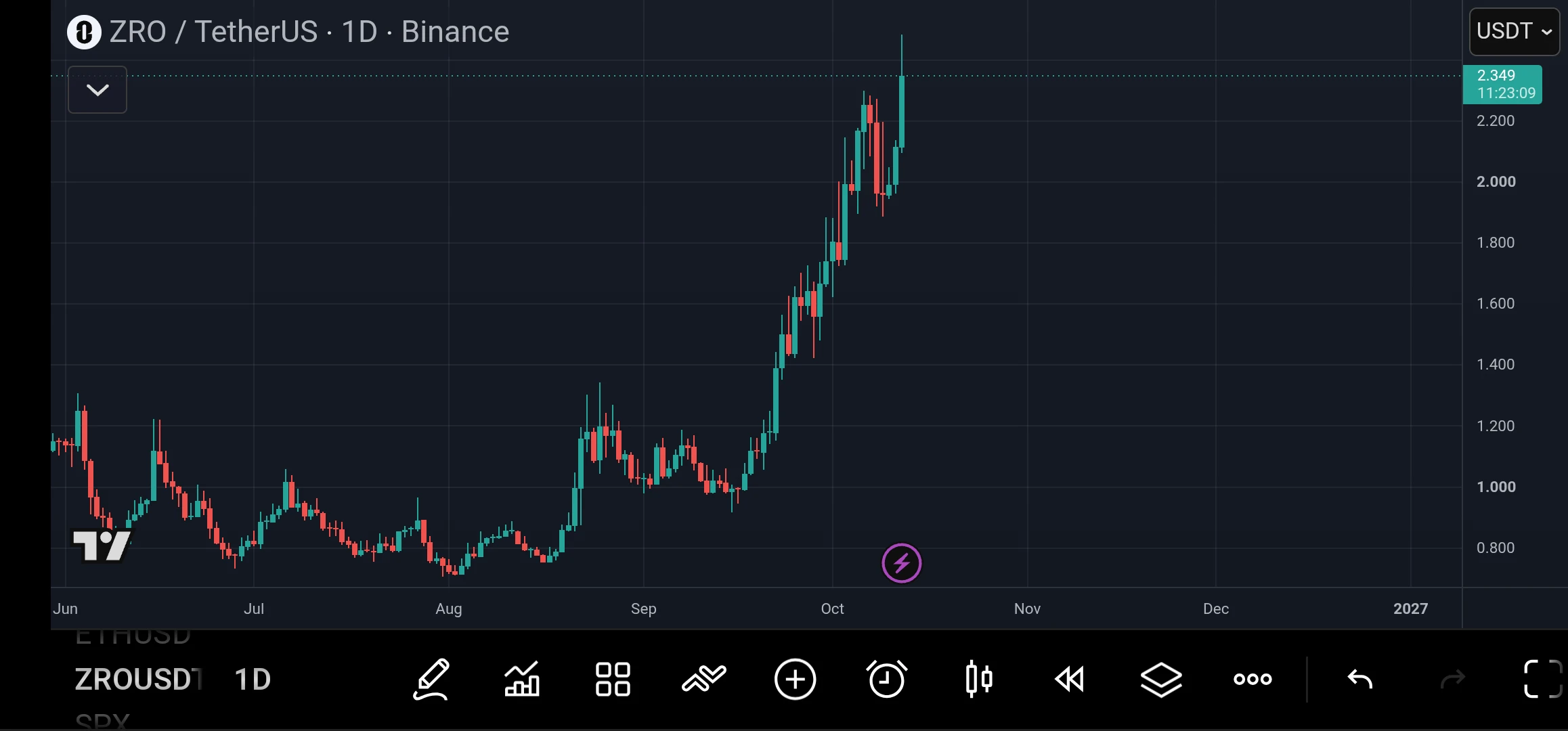Click the Oct date axis label
Screen dimensions: 1568x731
tap(832, 608)
